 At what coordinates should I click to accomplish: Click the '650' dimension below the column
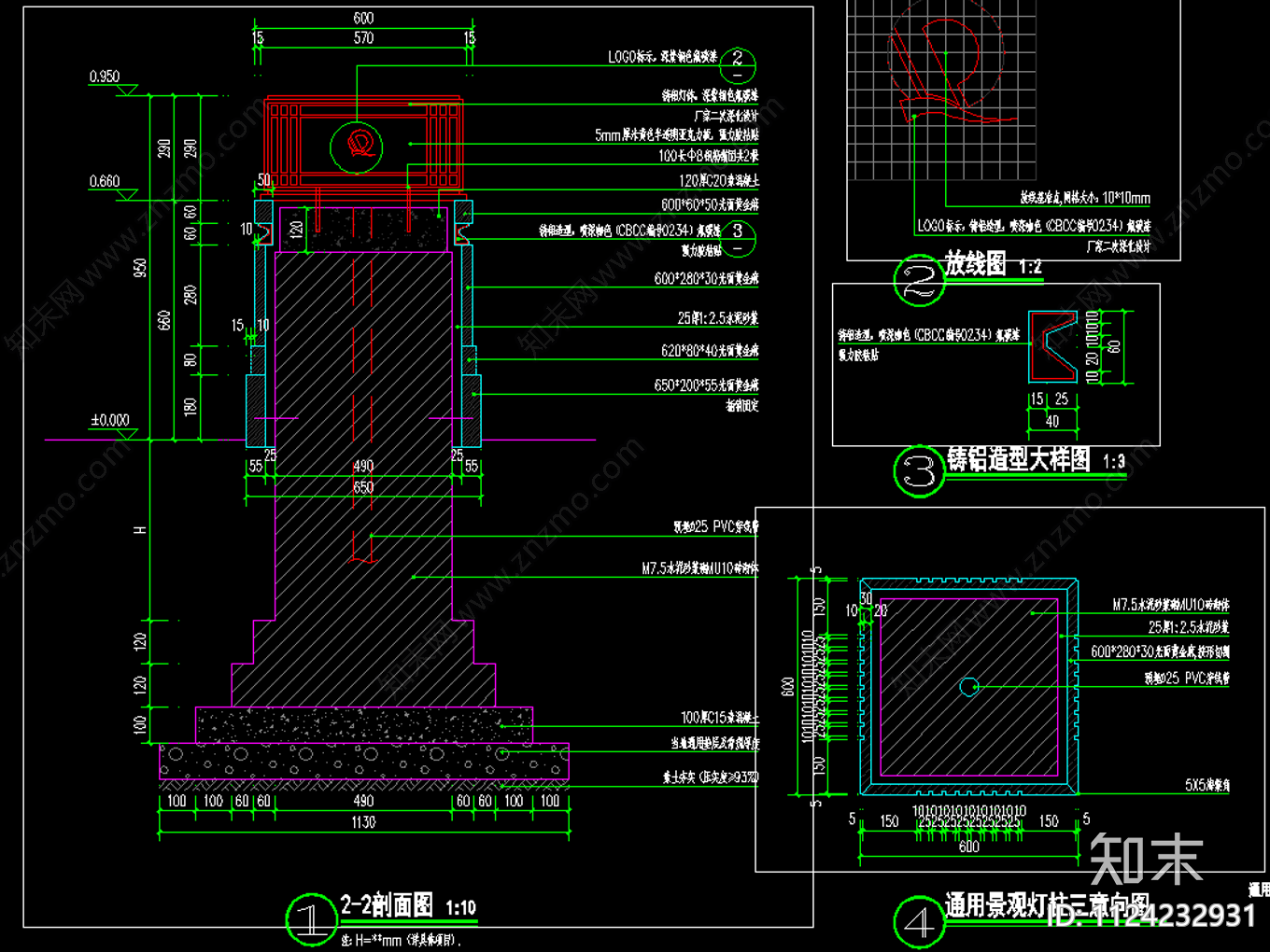click(x=363, y=487)
